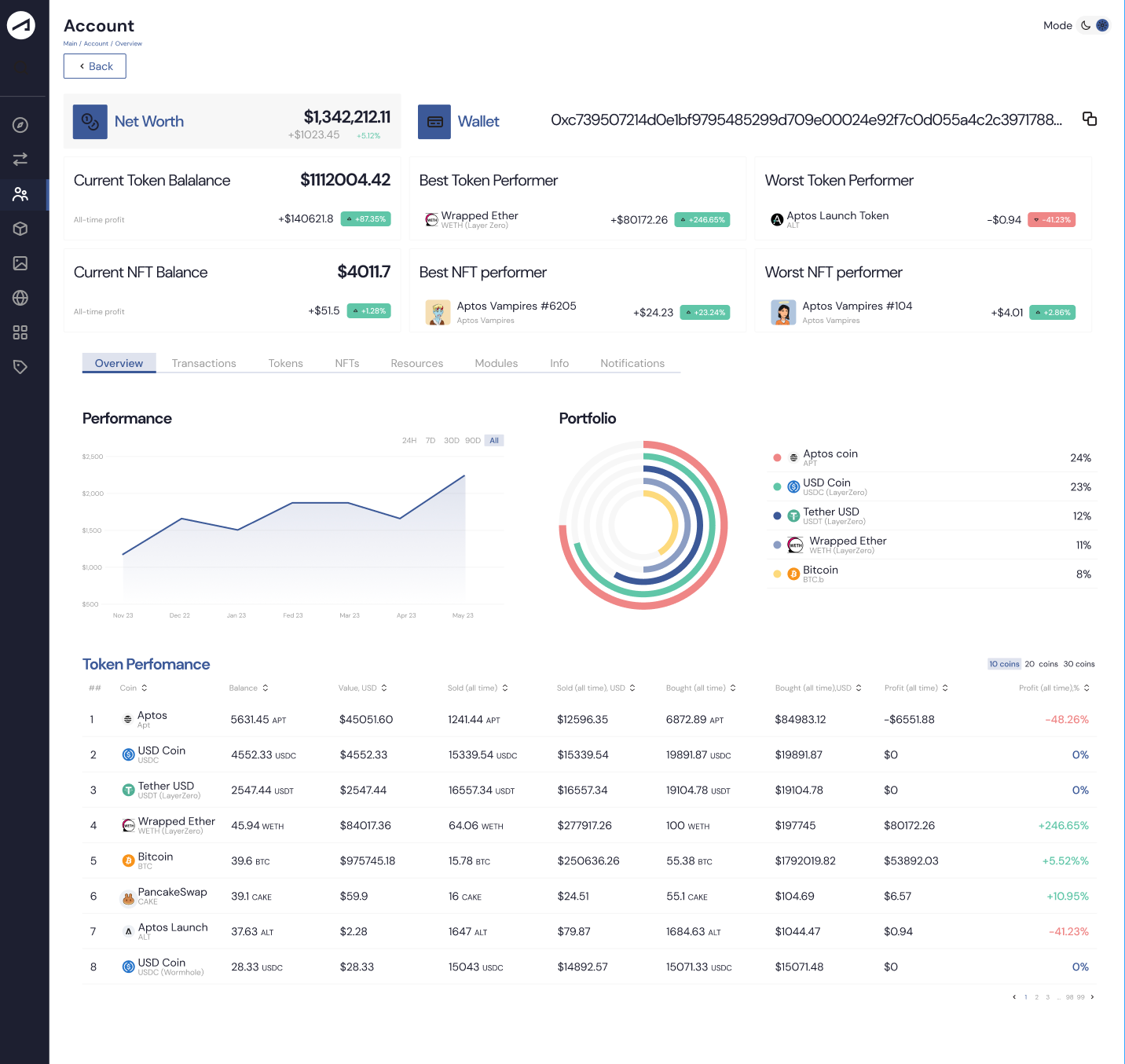This screenshot has height=1064, width=1125.
Task: Toggle dark/light Mode switch
Action: (1094, 25)
